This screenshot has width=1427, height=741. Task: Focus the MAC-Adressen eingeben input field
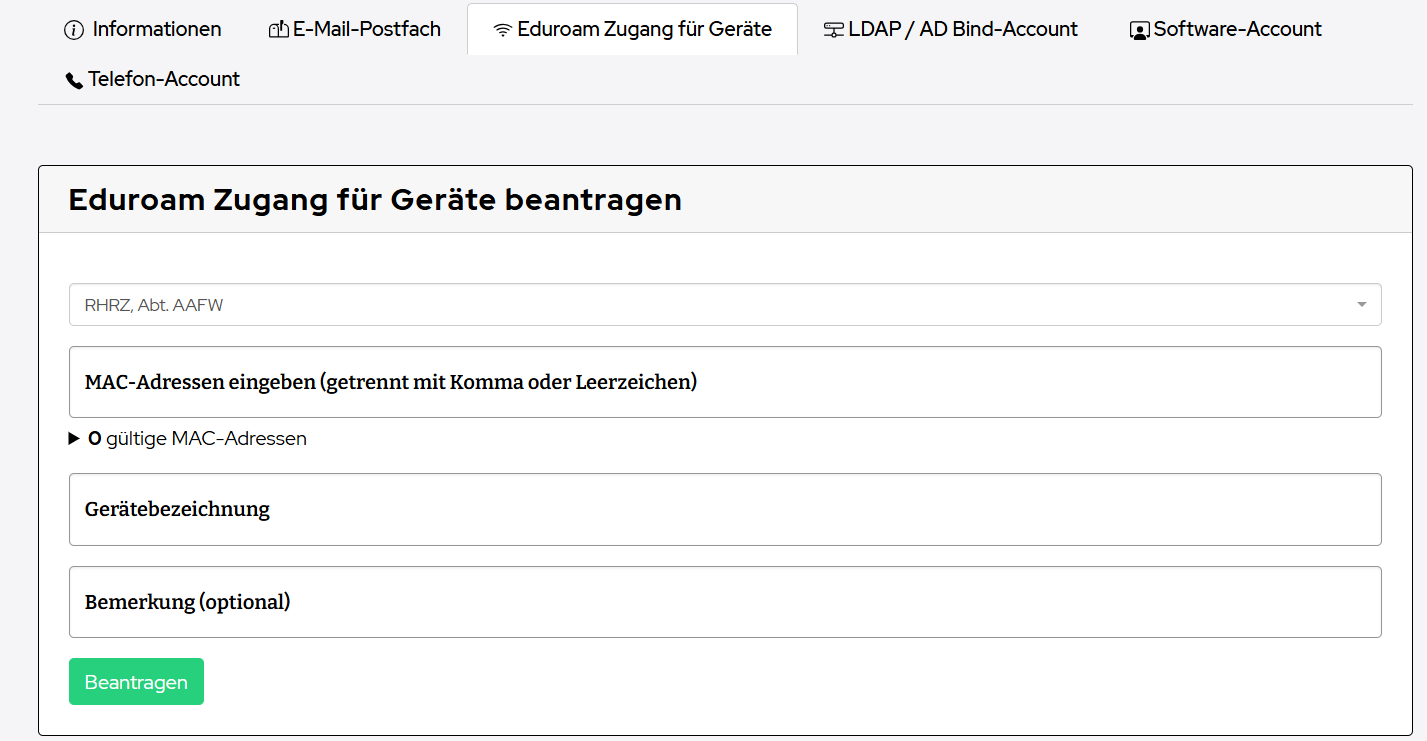coord(725,382)
